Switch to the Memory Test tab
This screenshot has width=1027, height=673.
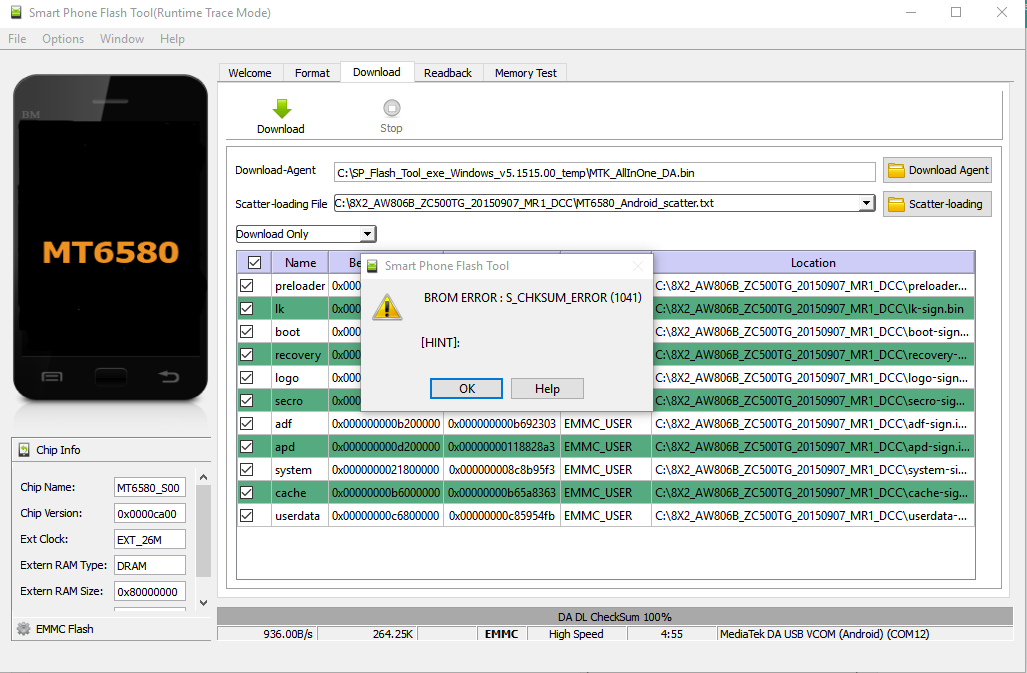pos(526,73)
